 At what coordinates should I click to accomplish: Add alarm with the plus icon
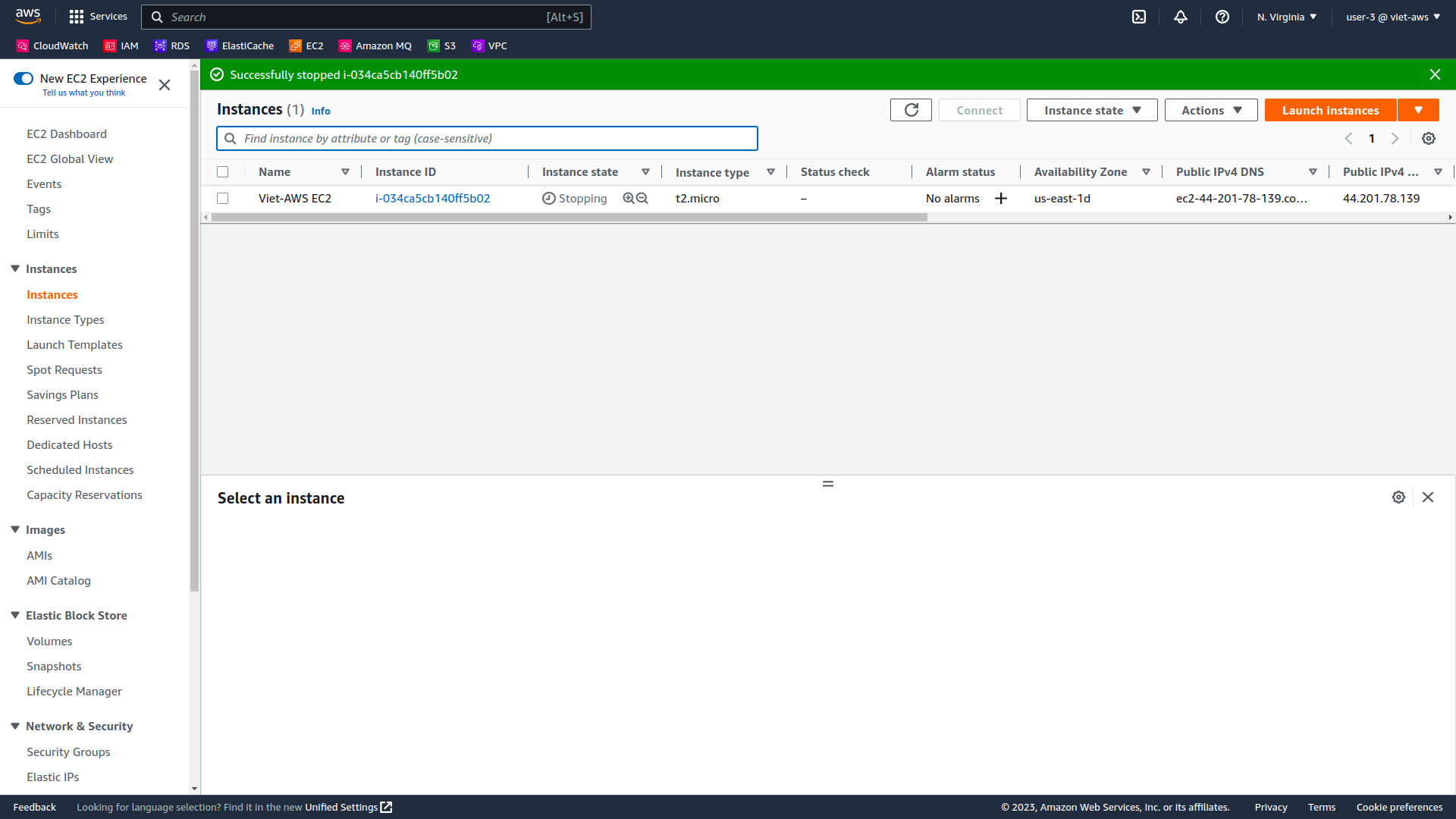1001,198
